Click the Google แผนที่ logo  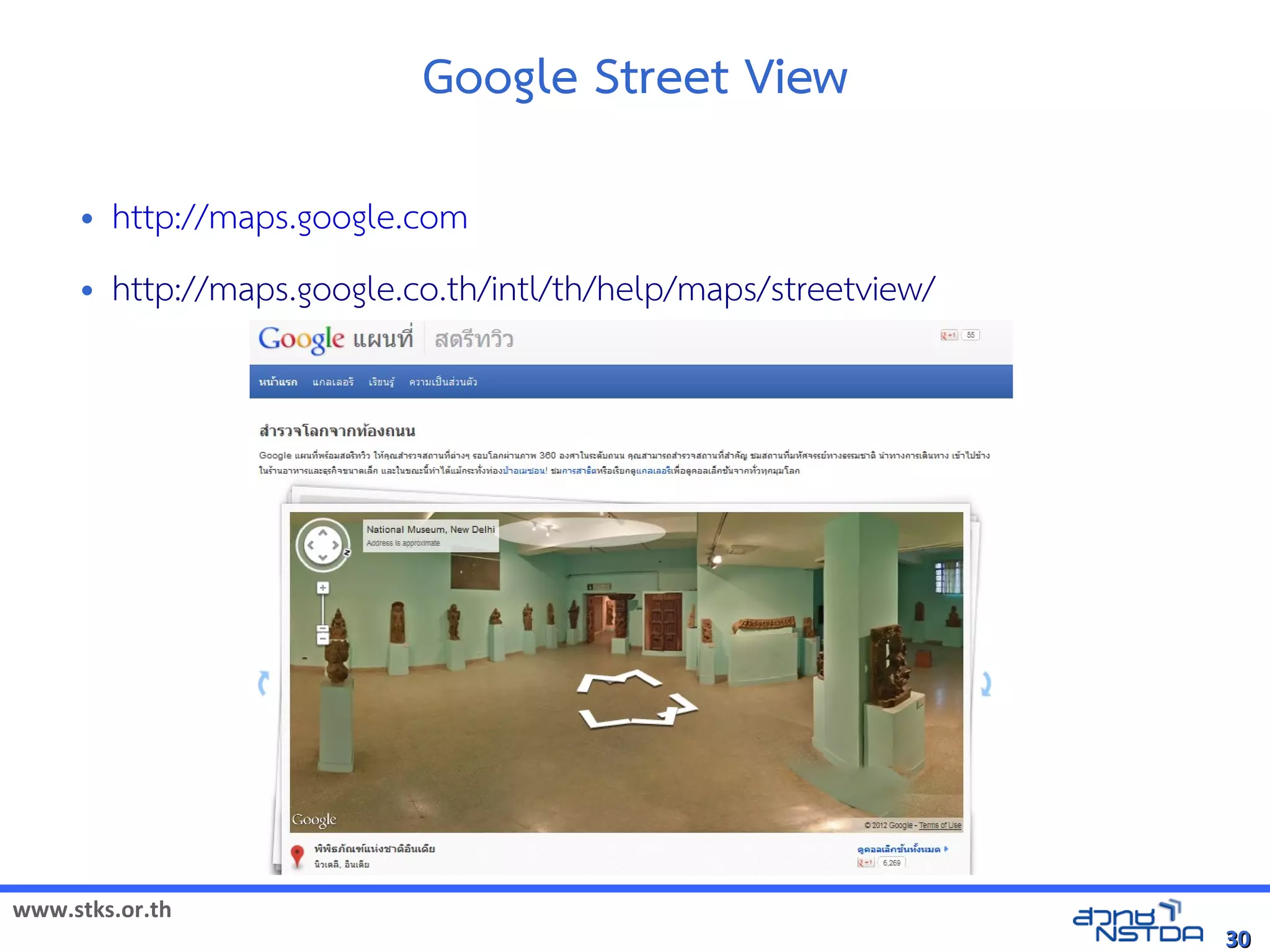tap(335, 339)
